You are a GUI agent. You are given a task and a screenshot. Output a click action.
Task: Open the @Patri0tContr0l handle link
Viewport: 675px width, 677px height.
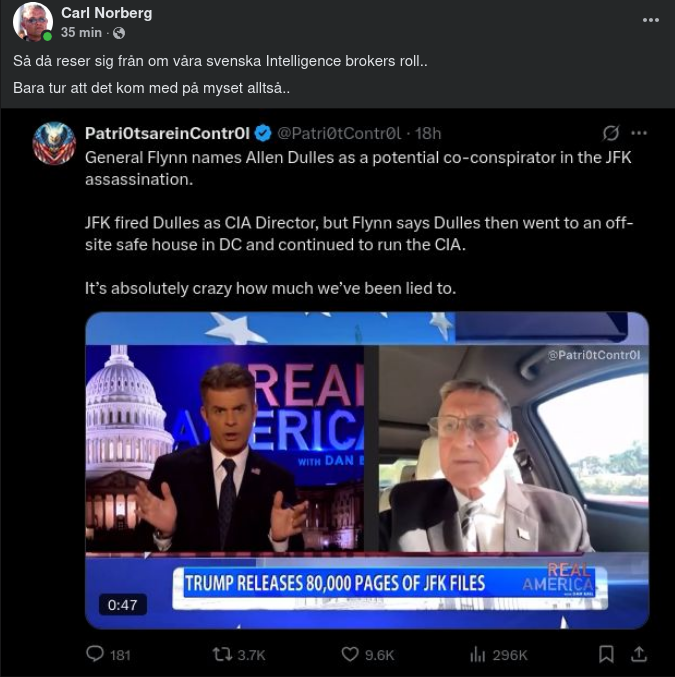coord(338,133)
